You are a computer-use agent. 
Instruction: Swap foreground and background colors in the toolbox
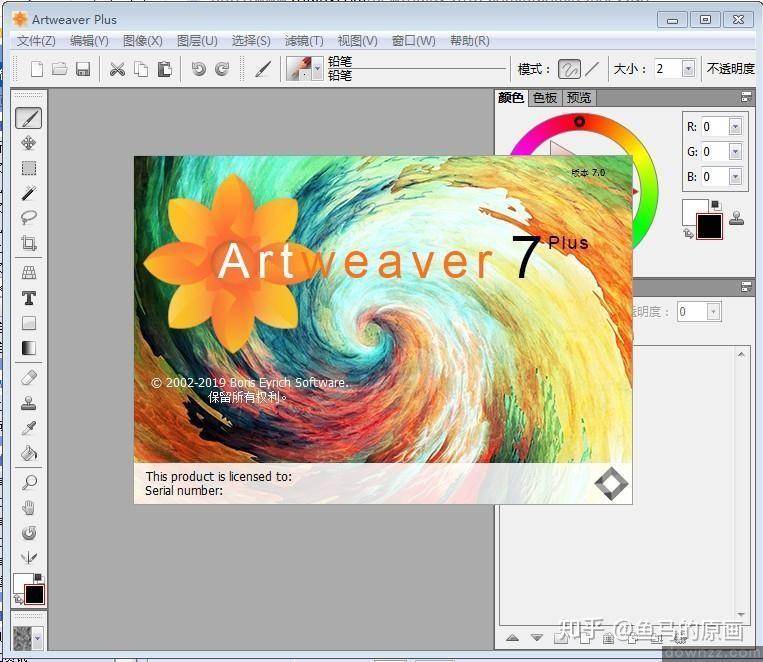click(18, 599)
